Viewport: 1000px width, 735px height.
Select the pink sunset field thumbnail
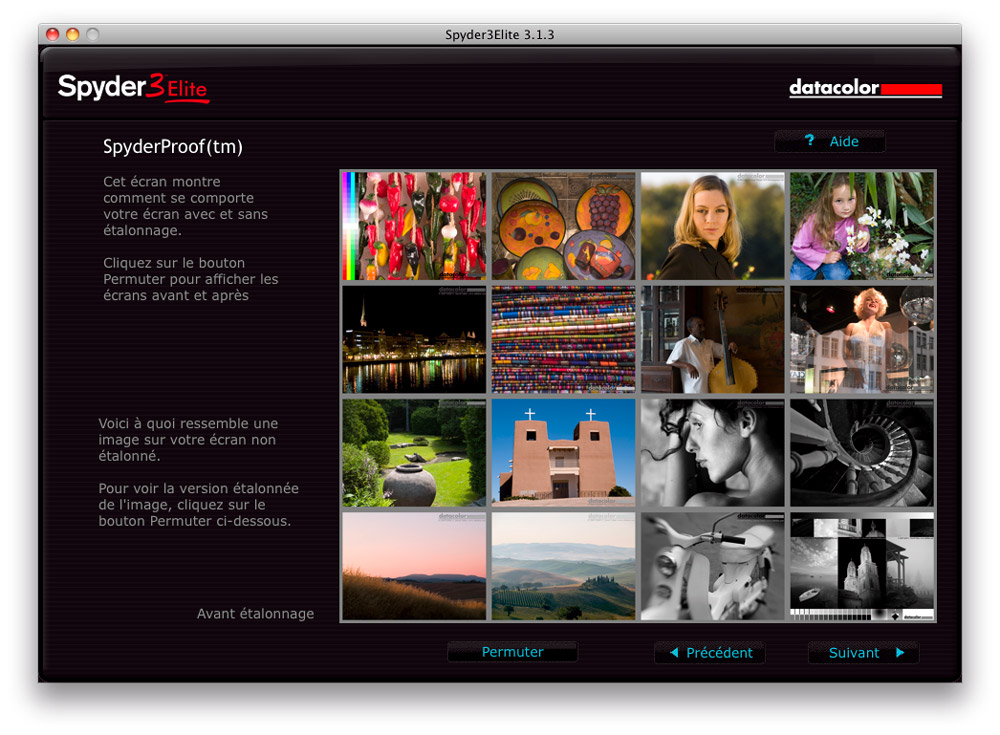[414, 567]
